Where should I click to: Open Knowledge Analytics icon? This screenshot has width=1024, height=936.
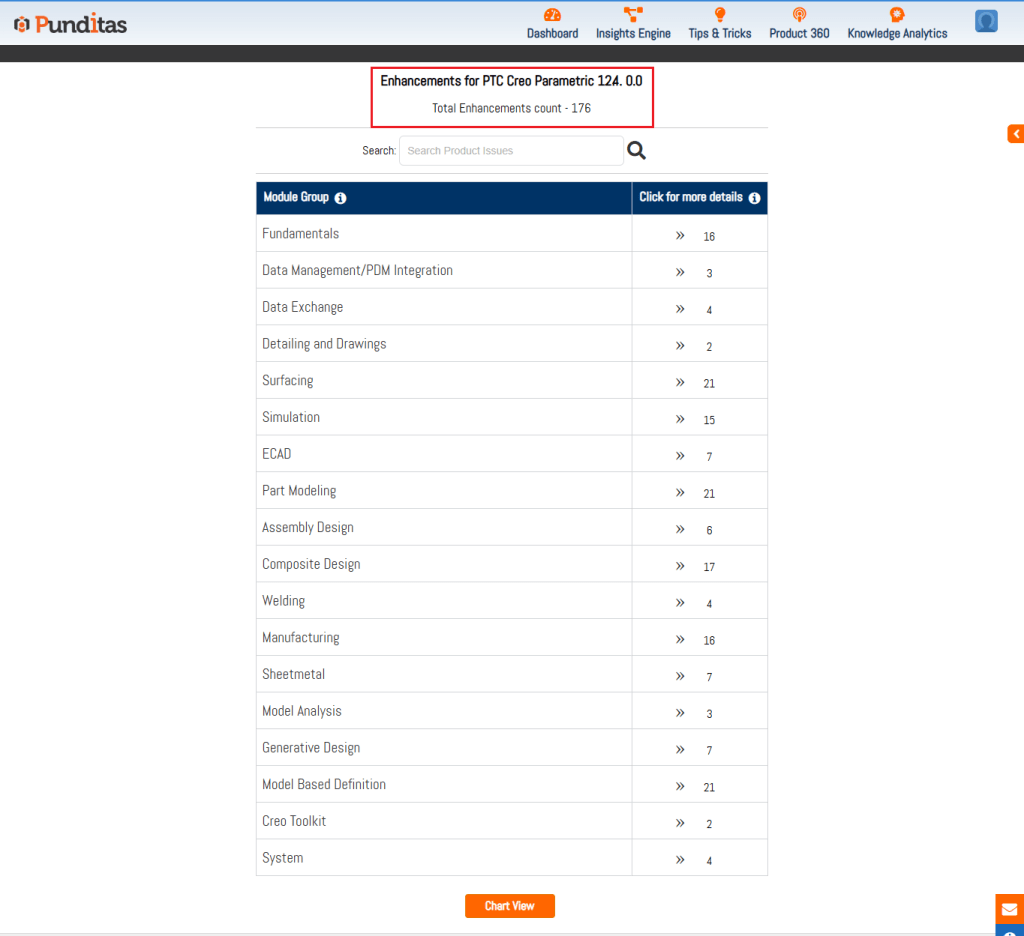click(897, 15)
